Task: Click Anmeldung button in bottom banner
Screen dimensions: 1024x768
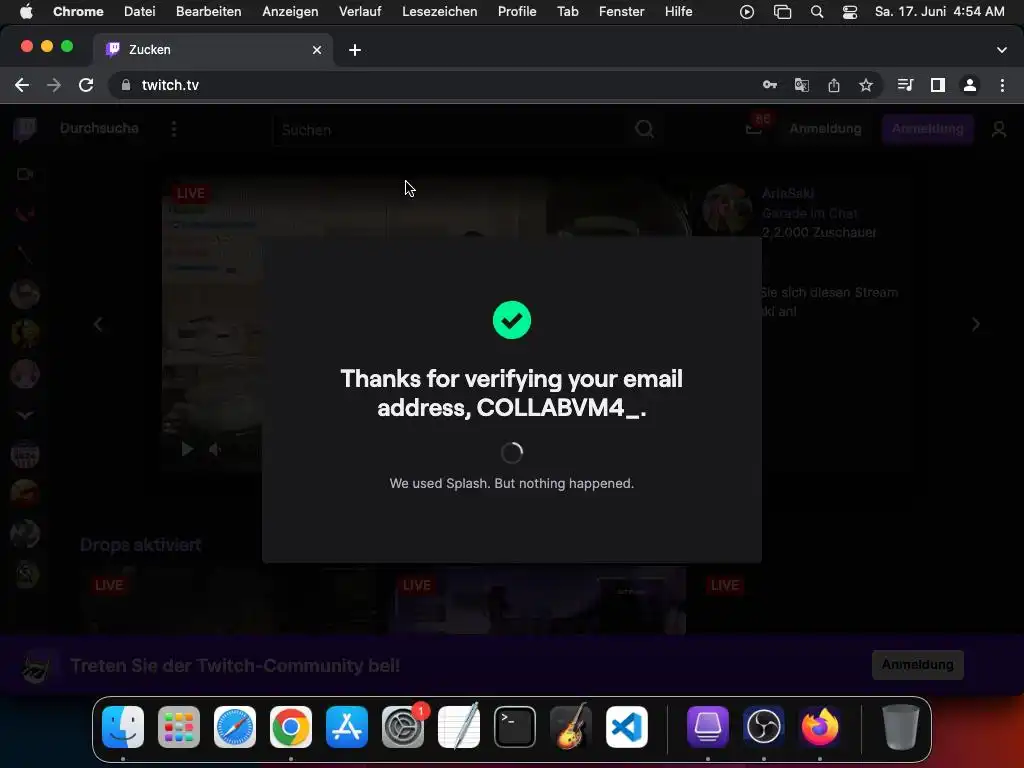Action: click(918, 664)
